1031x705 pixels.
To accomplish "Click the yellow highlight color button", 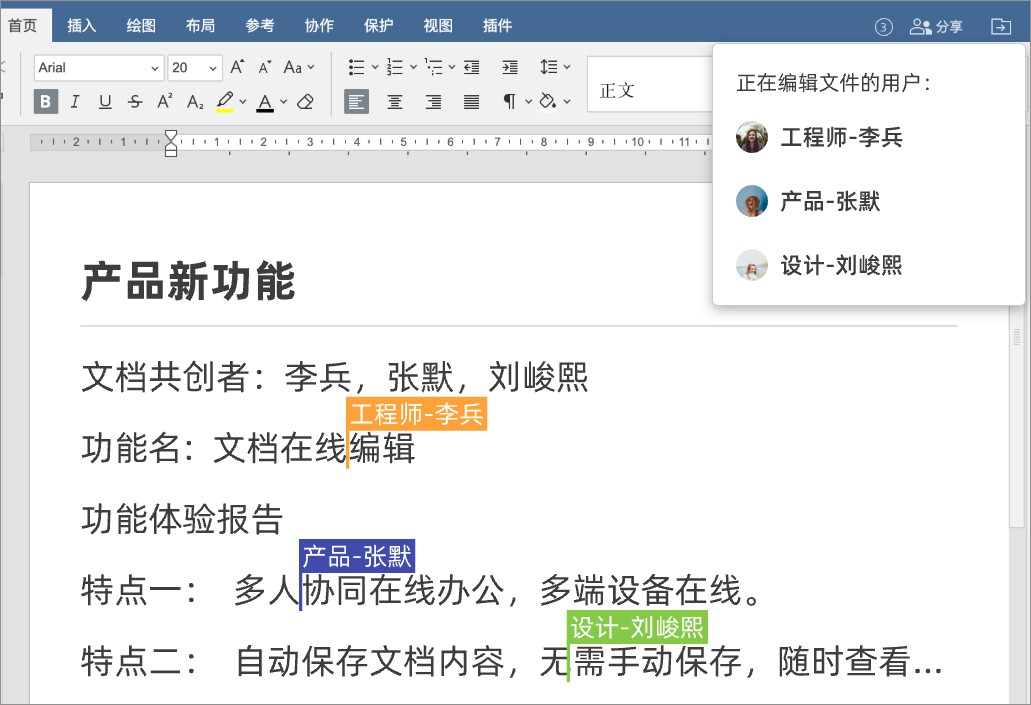I will click(x=224, y=101).
